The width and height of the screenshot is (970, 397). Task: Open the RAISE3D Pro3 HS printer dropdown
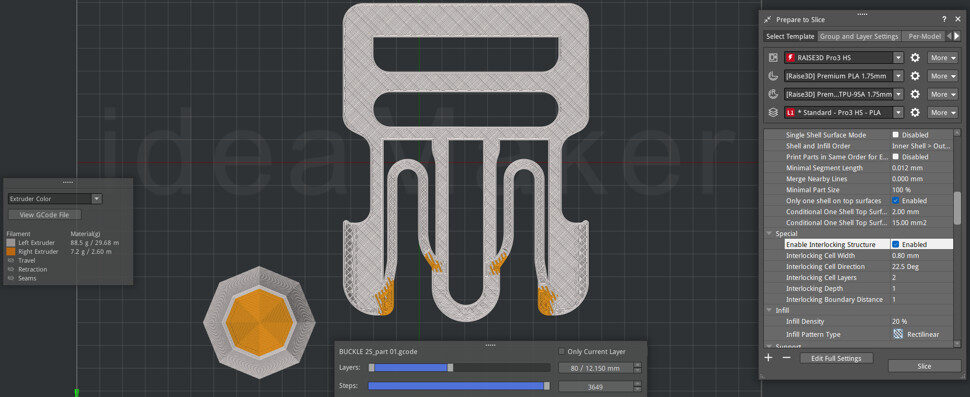pyautogui.click(x=844, y=58)
